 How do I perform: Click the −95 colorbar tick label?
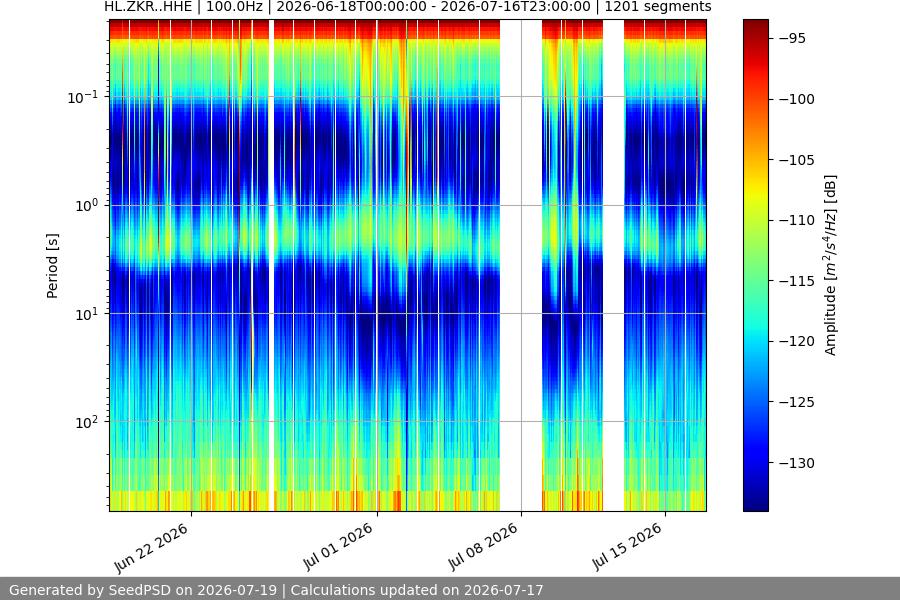(792, 38)
